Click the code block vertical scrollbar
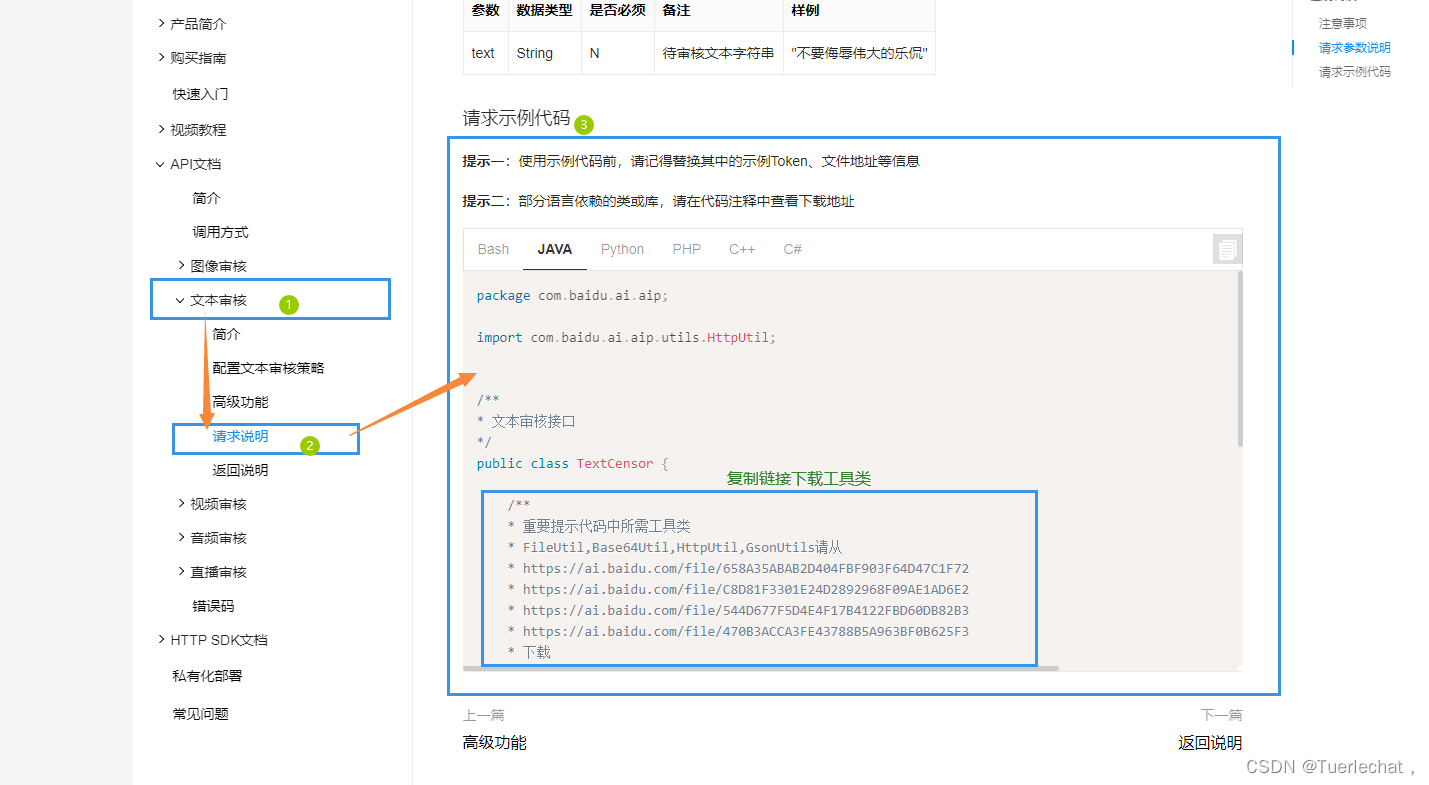The image size is (1429, 785). [1240, 358]
